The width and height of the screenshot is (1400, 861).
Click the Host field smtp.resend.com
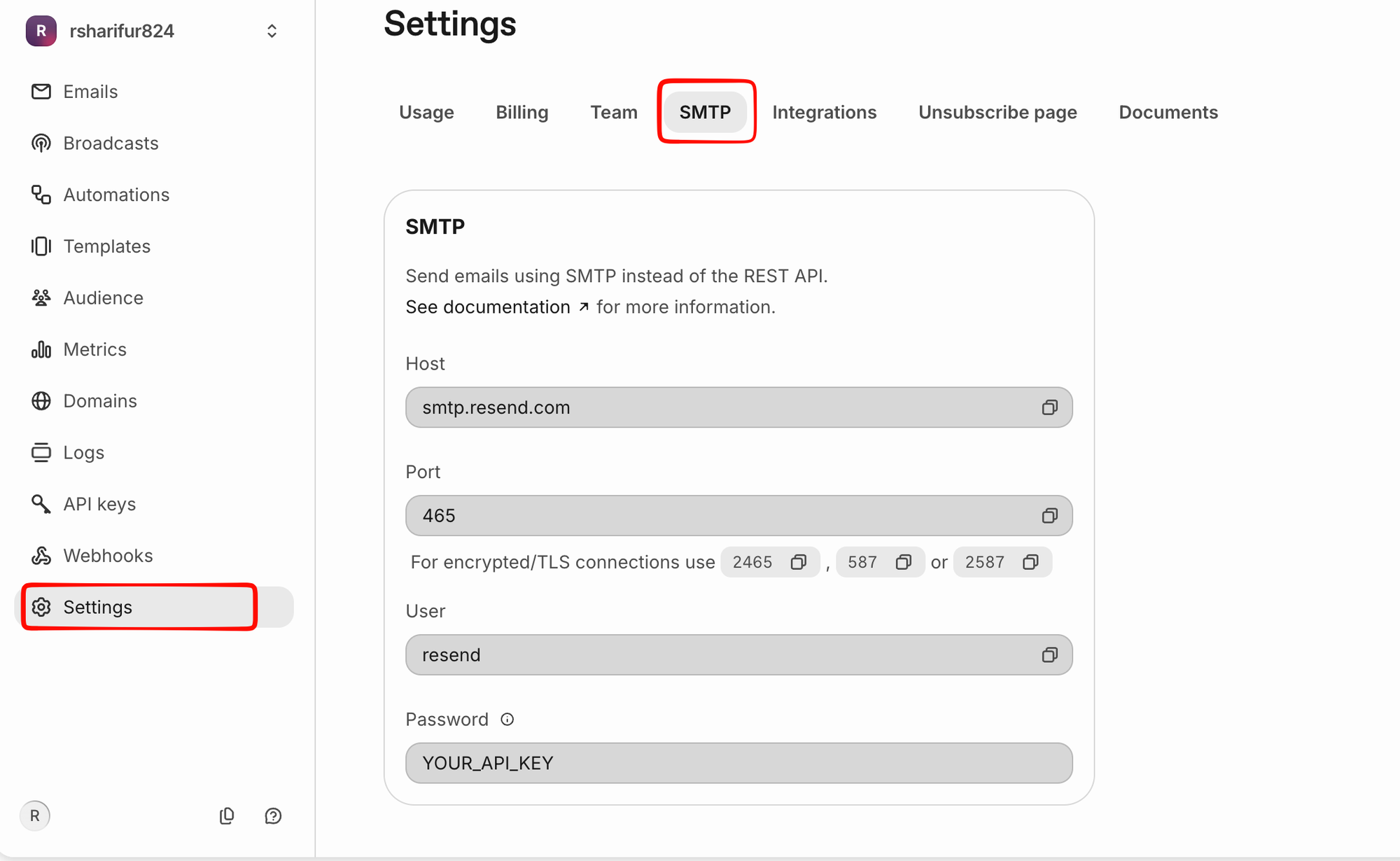pos(739,407)
